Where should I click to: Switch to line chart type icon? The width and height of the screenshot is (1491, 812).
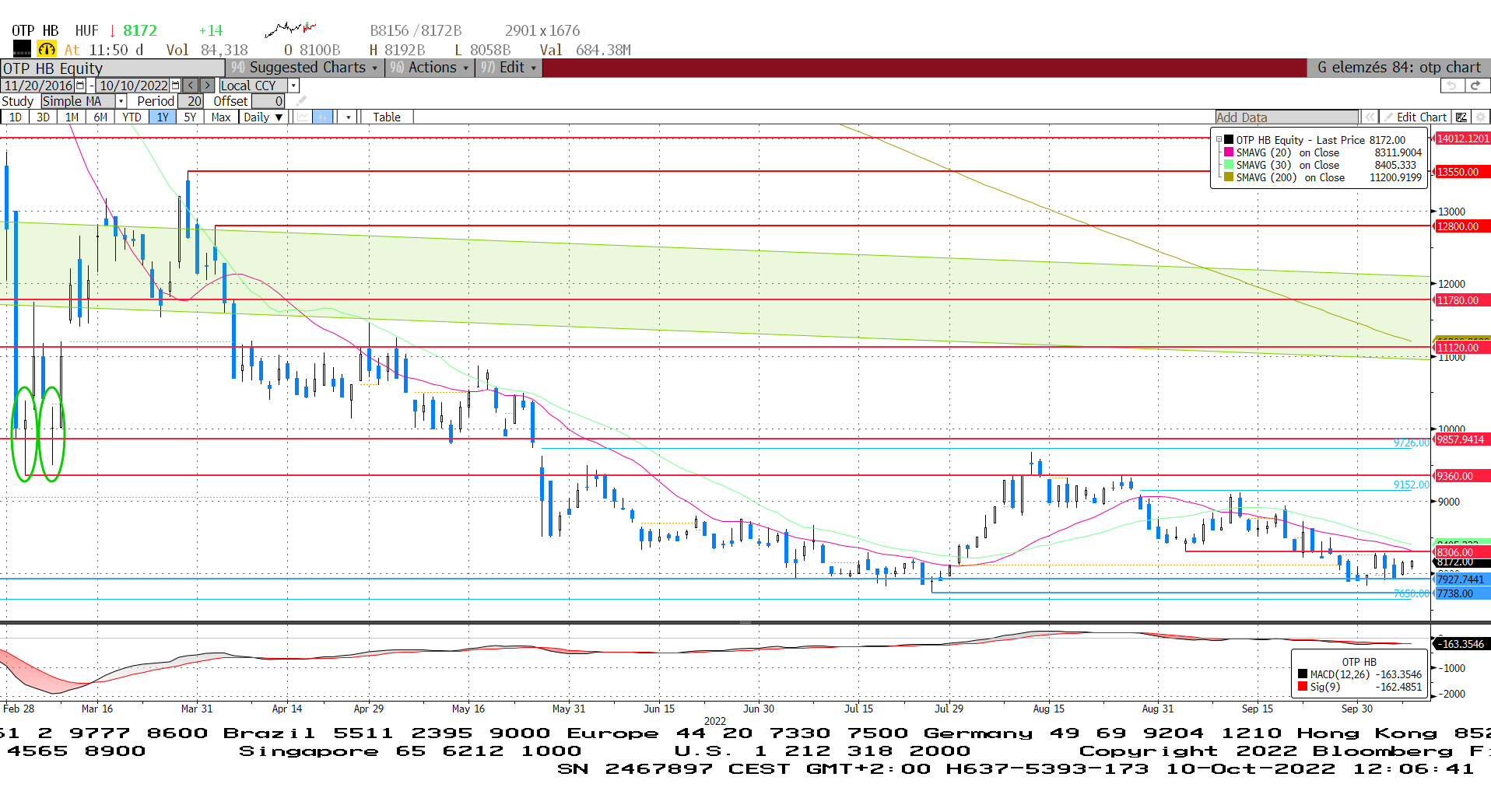pos(303,117)
